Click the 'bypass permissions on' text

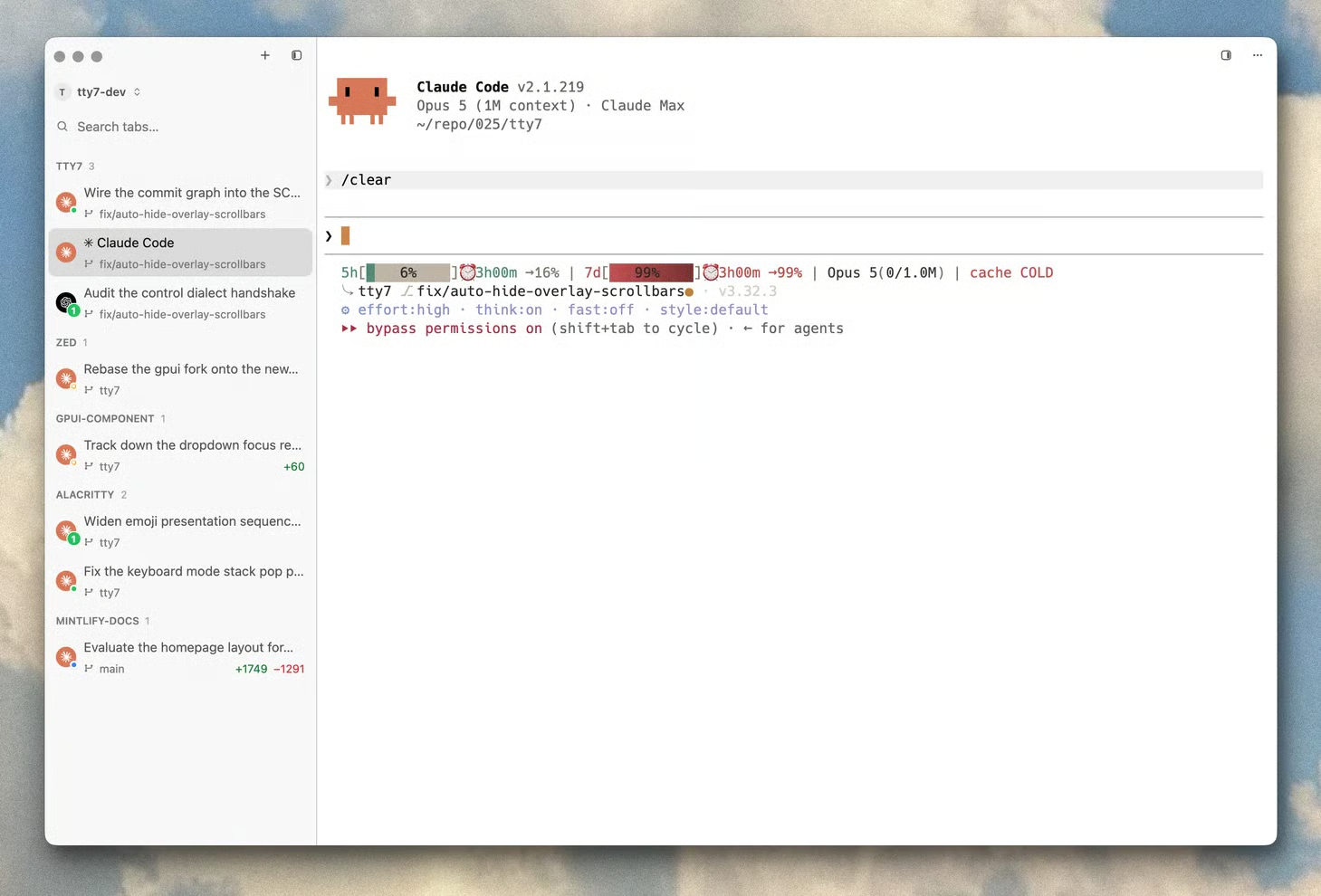click(x=455, y=329)
